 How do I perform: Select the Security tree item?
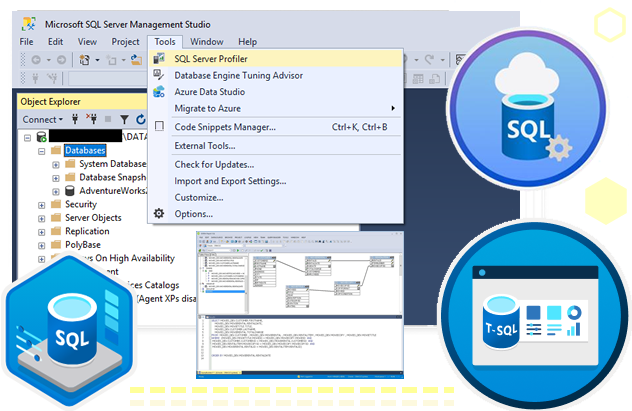[x=81, y=204]
